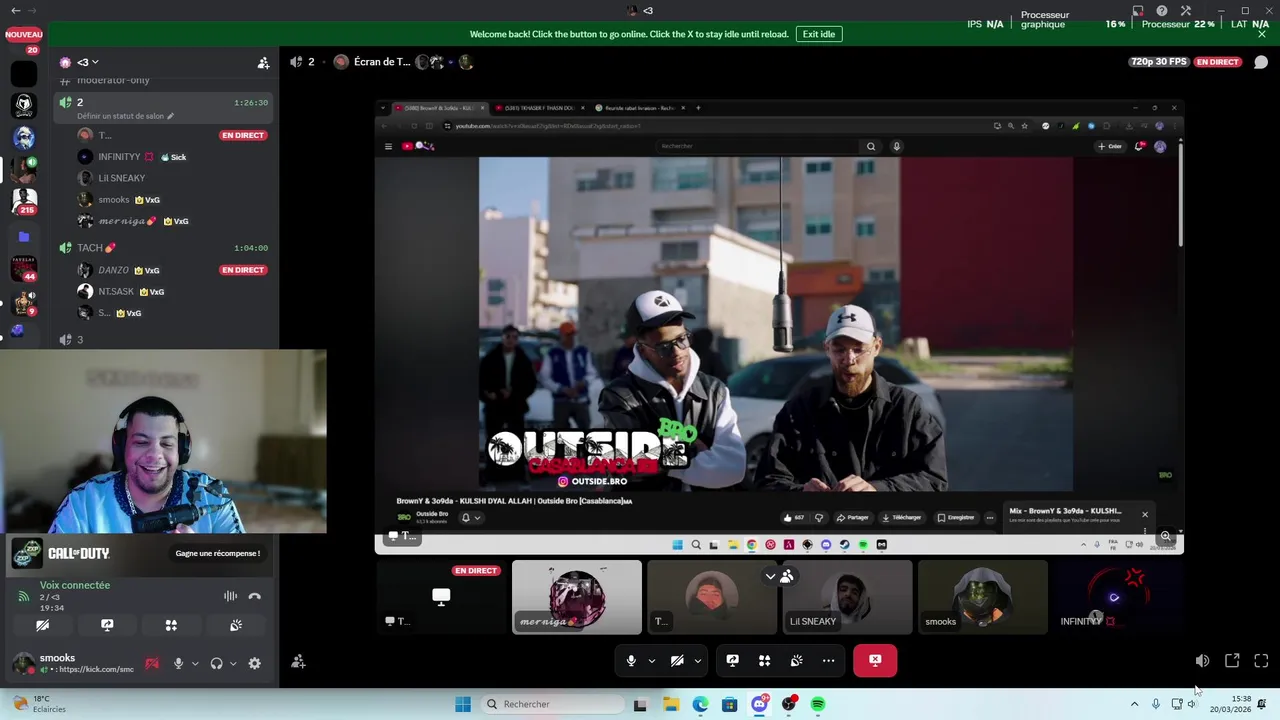Expand headphone output options in user panel
Viewport: 1280px width, 720px height.
point(233,663)
